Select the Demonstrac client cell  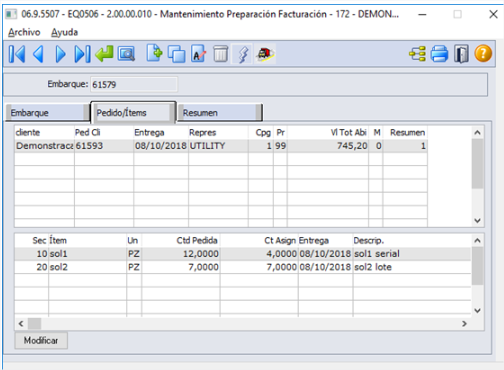click(44, 146)
